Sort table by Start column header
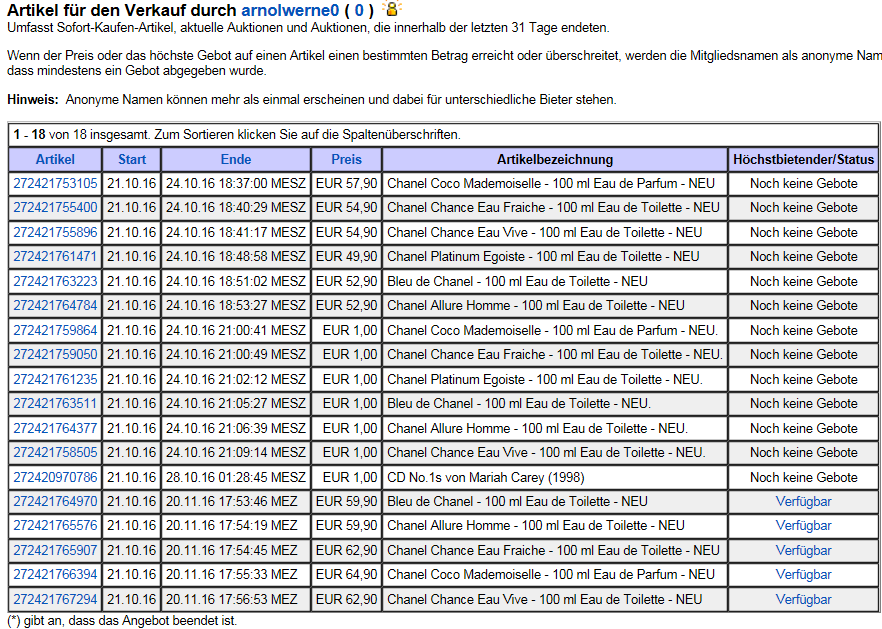The width and height of the screenshot is (882, 629). click(x=132, y=159)
